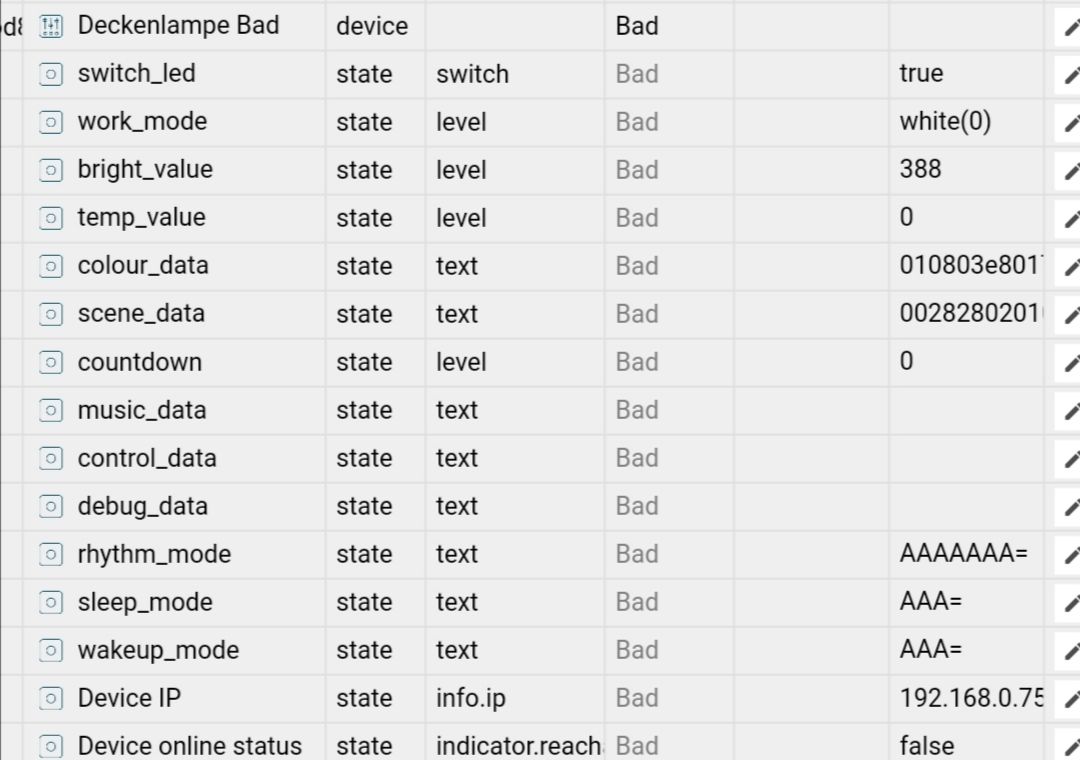Edit the work_mode row with the pencil icon
1080x760 pixels.
pyautogui.click(x=1071, y=123)
